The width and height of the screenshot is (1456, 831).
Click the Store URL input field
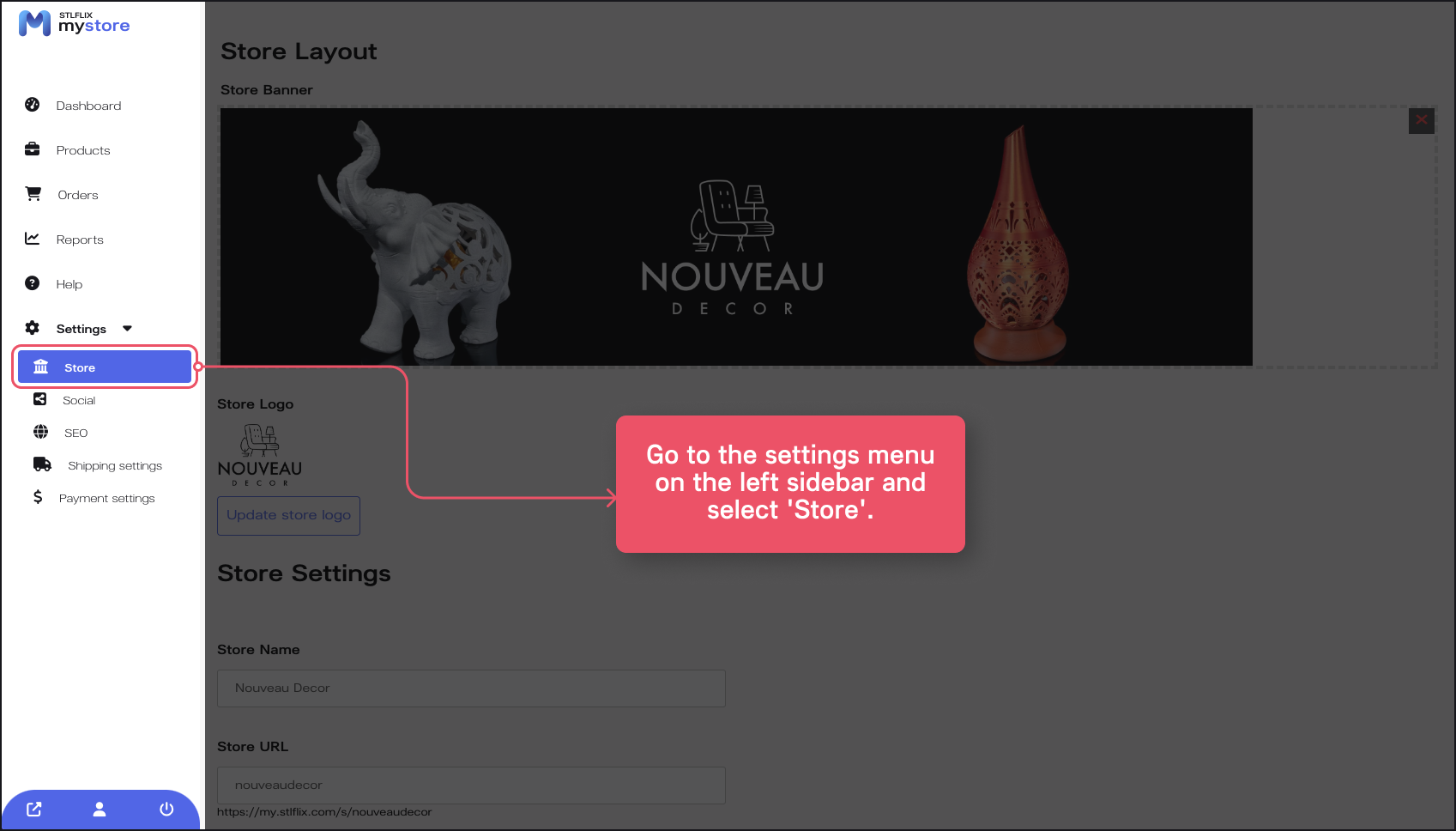[x=471, y=786]
